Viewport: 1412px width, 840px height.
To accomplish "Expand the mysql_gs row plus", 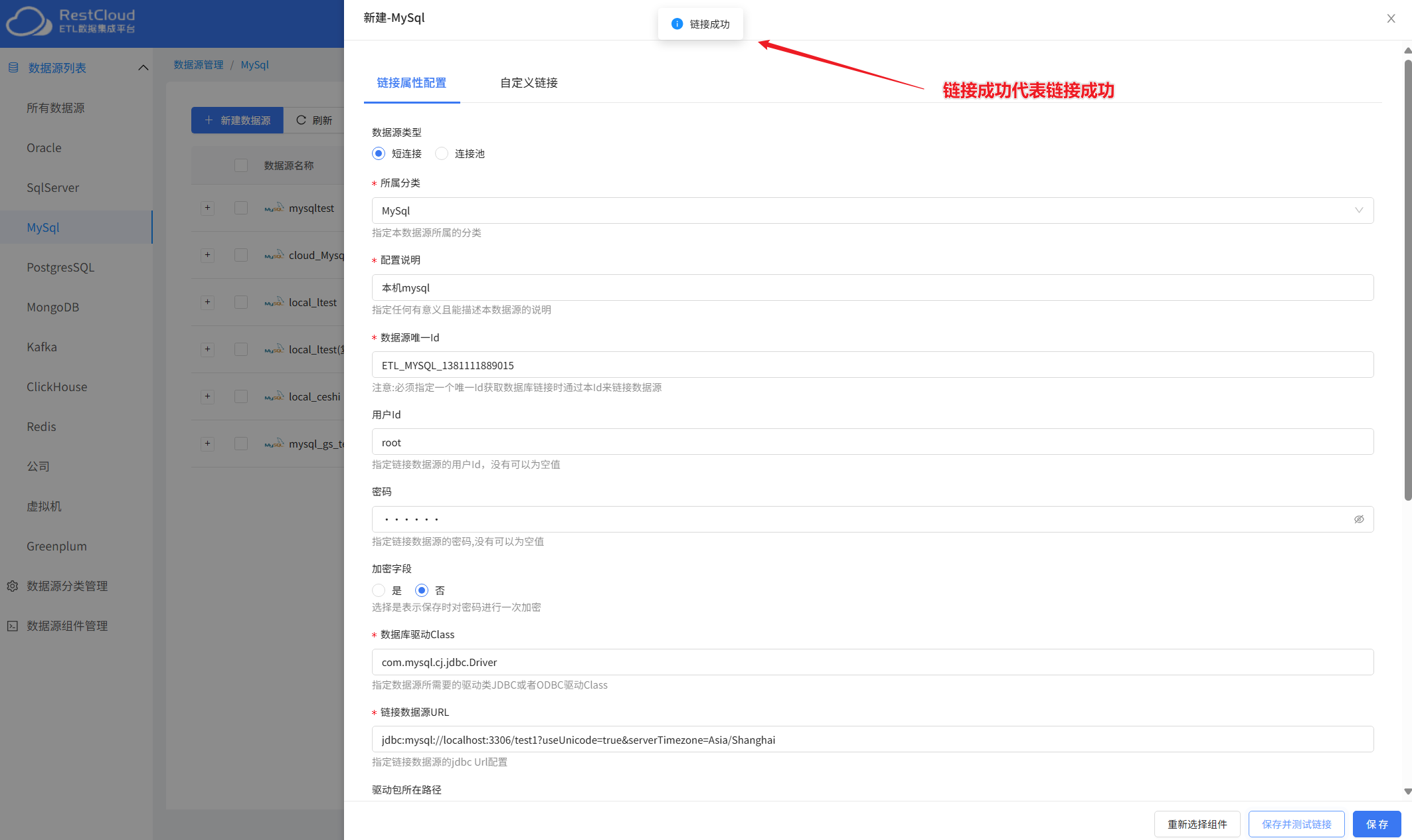I will [x=208, y=444].
